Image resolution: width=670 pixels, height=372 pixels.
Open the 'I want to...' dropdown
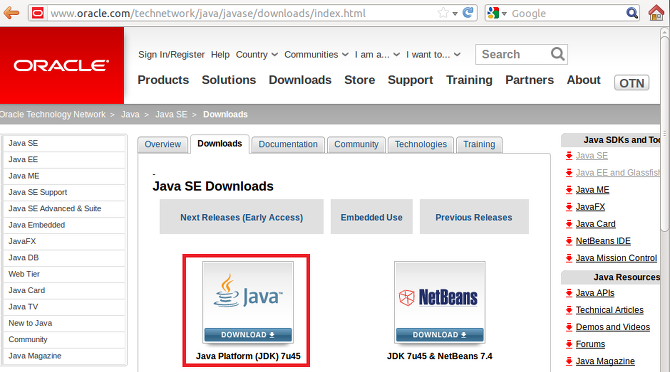point(433,55)
